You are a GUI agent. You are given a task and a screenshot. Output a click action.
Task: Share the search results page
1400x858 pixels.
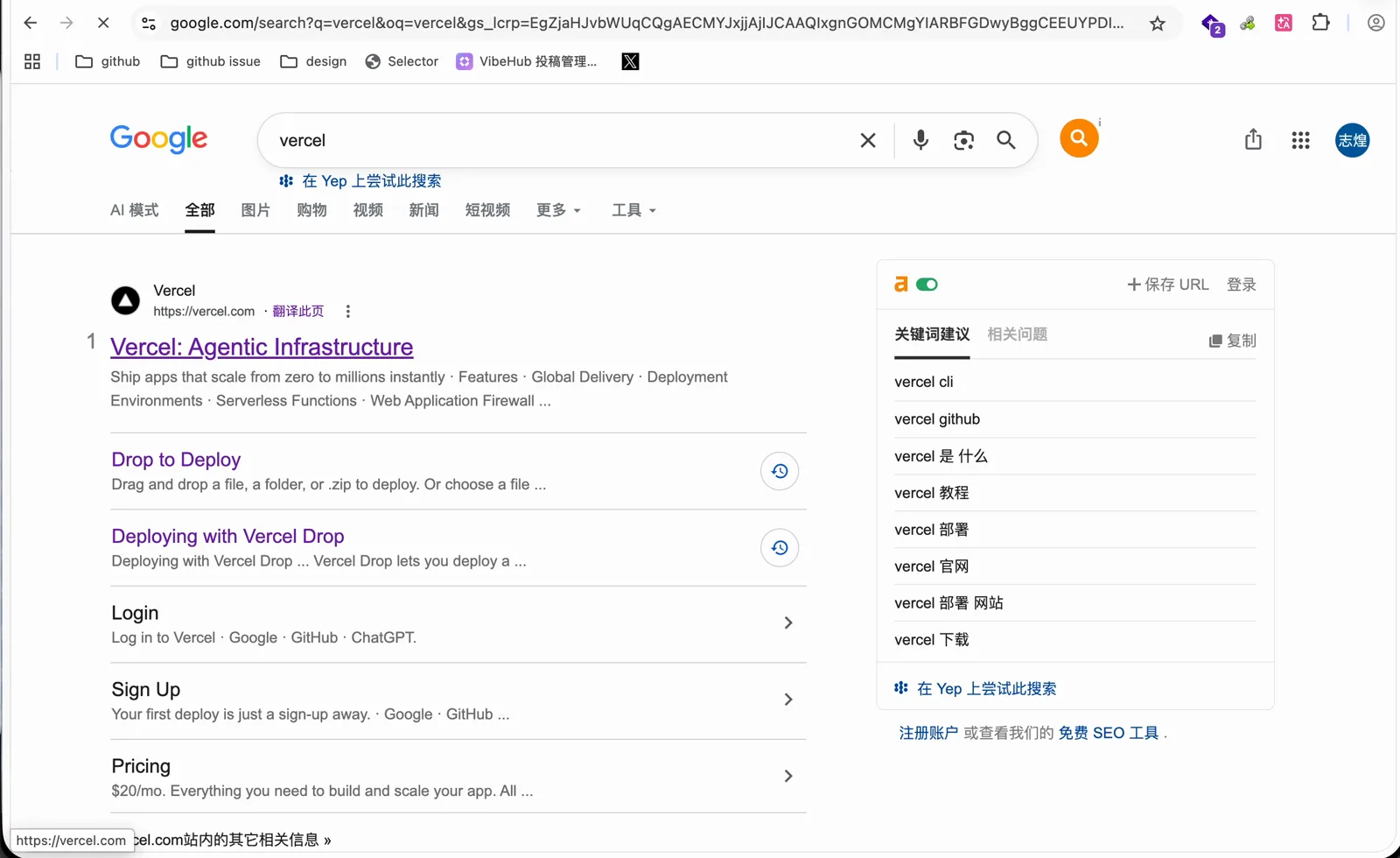click(1253, 139)
